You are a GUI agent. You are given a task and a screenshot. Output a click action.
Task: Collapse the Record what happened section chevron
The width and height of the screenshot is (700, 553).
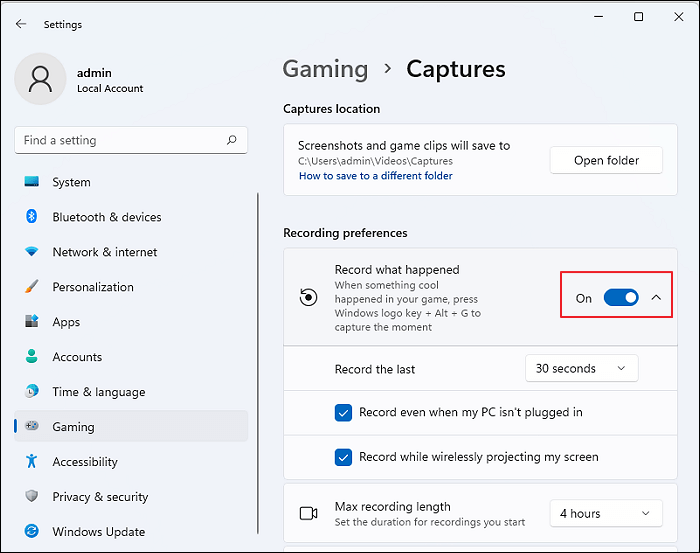(656, 298)
